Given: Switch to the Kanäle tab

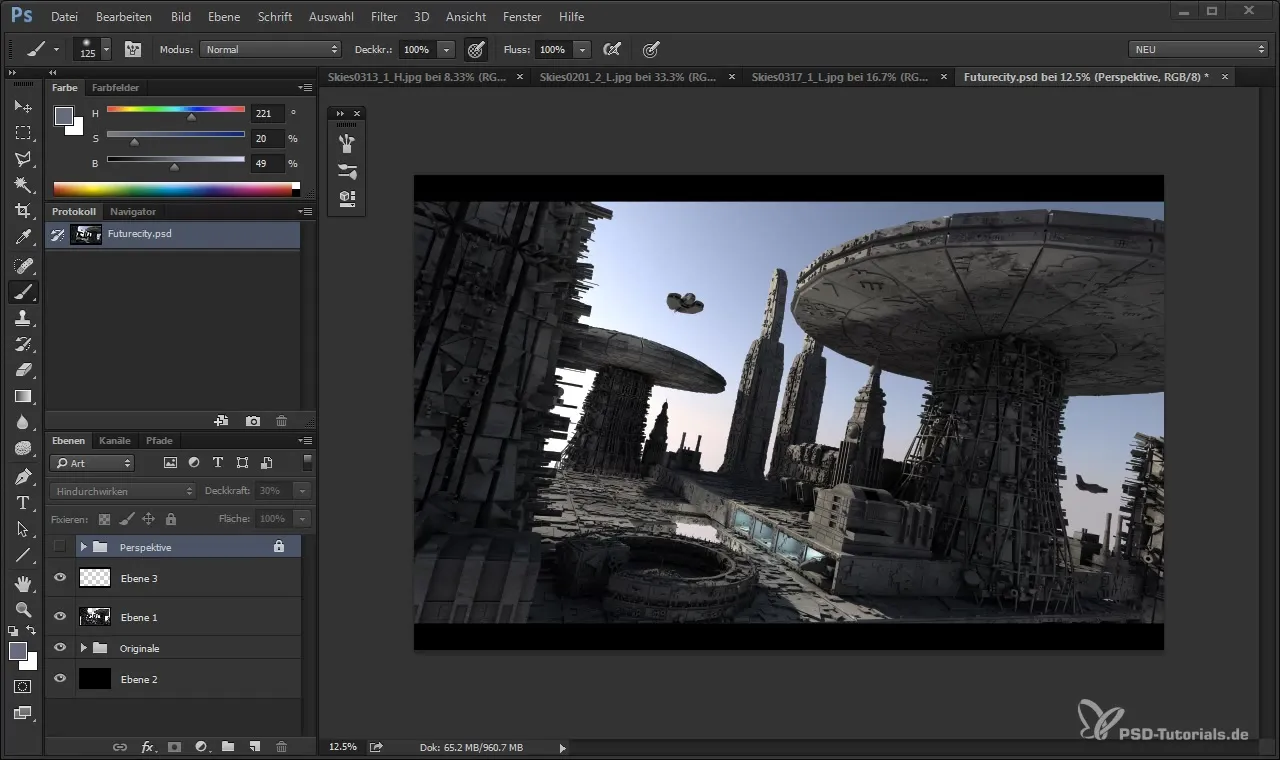Looking at the screenshot, I should point(115,440).
